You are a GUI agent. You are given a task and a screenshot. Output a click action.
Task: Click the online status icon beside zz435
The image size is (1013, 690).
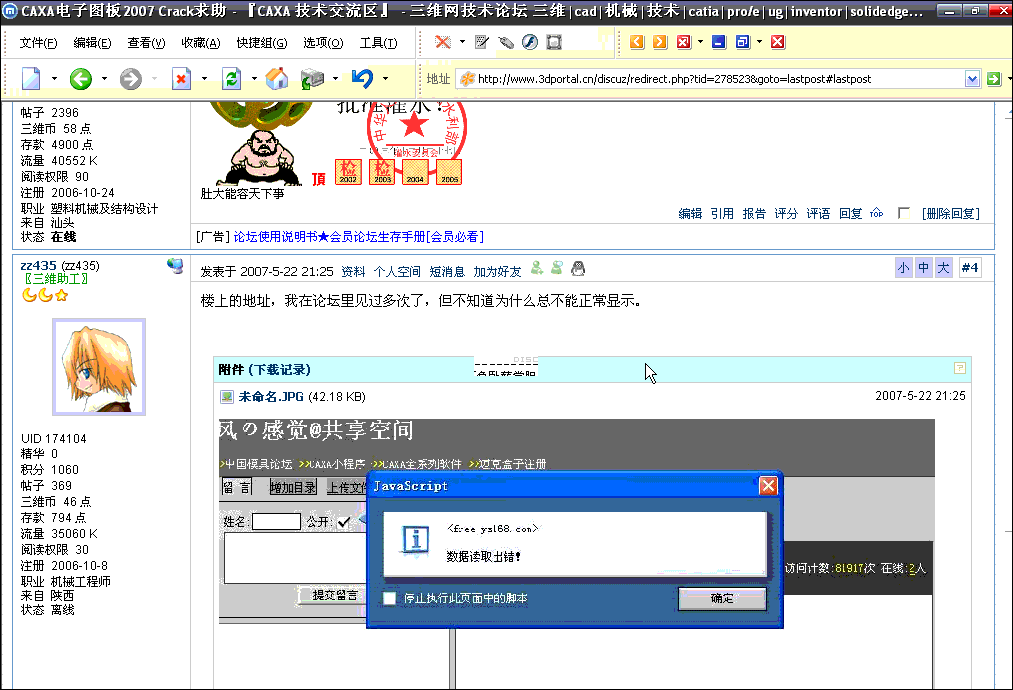[175, 266]
